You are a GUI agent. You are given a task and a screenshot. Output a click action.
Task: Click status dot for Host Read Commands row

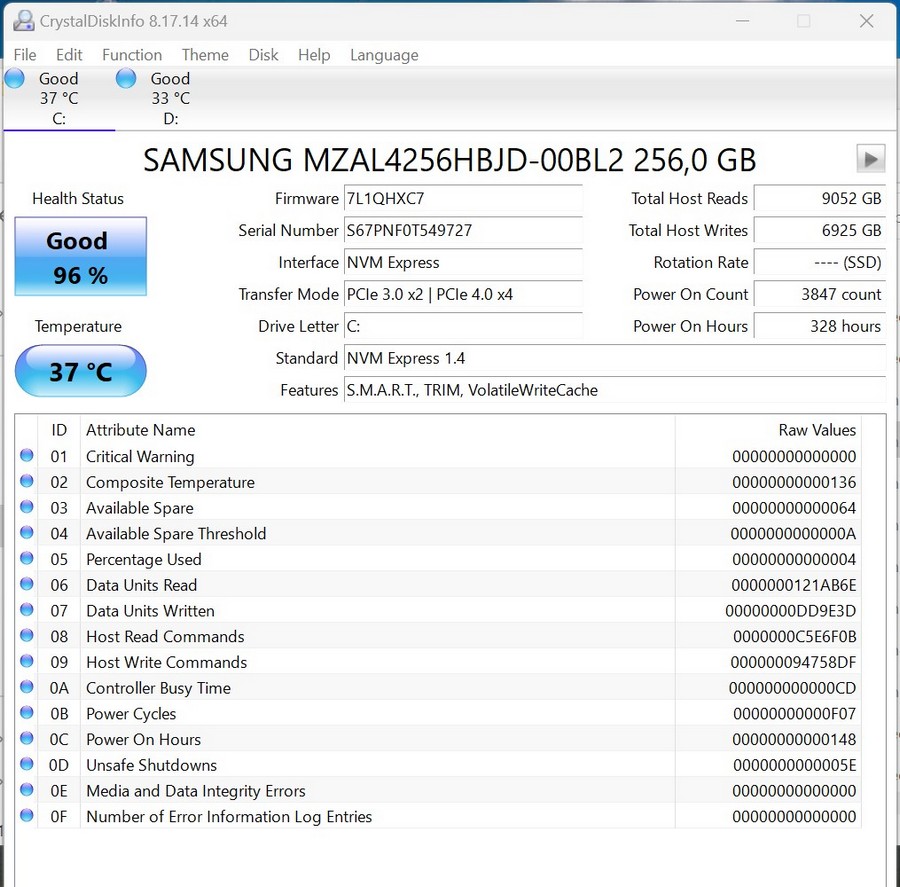pos(26,635)
